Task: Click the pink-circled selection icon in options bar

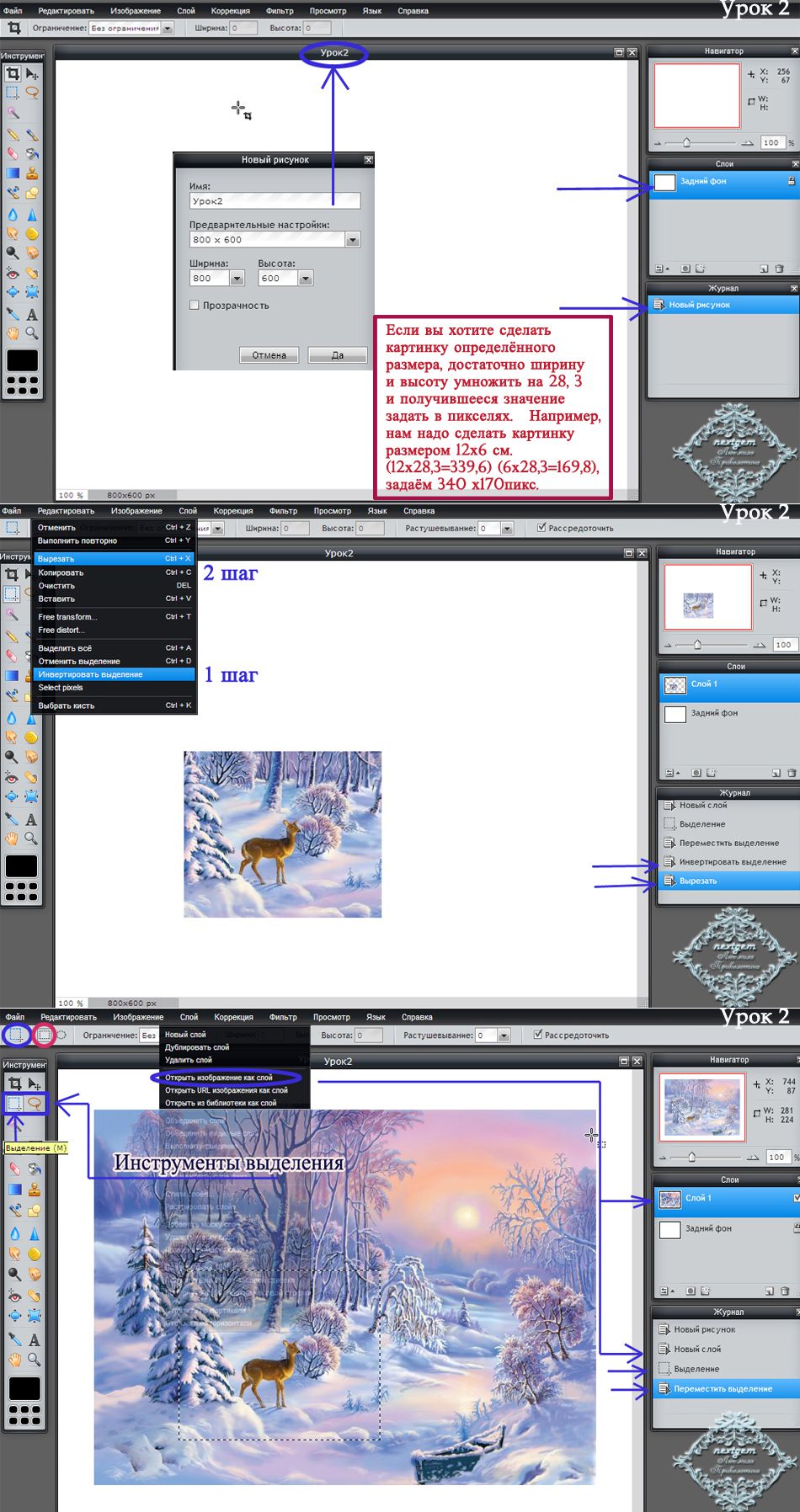Action: [44, 1035]
